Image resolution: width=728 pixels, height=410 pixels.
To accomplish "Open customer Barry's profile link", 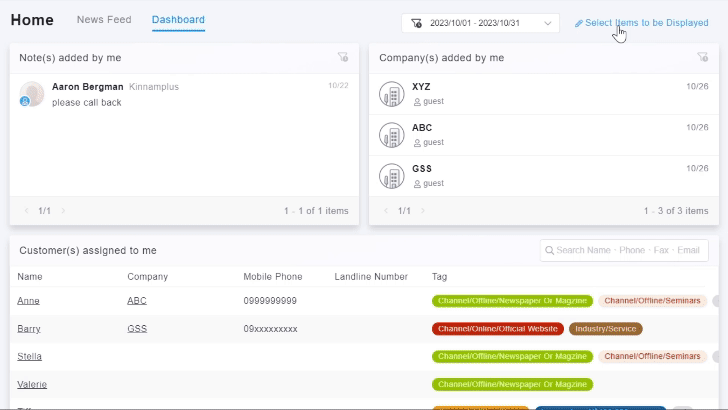I will [x=29, y=329].
